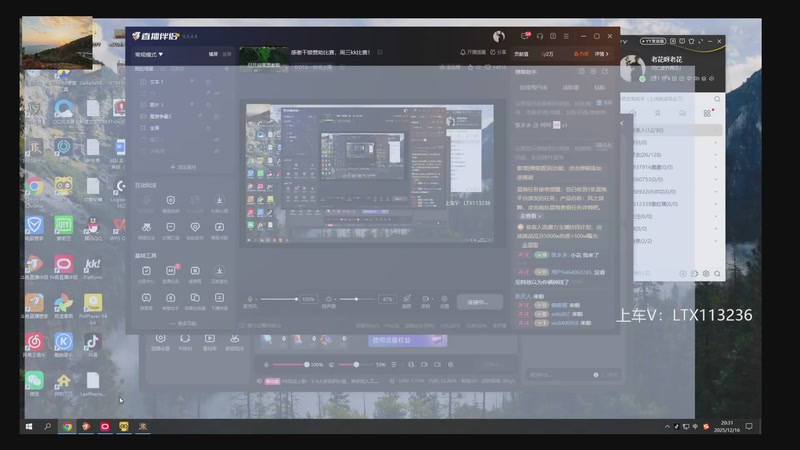The height and width of the screenshot is (450, 800).
Task: Open the apps grid tab in YY
Action: coord(707,113)
